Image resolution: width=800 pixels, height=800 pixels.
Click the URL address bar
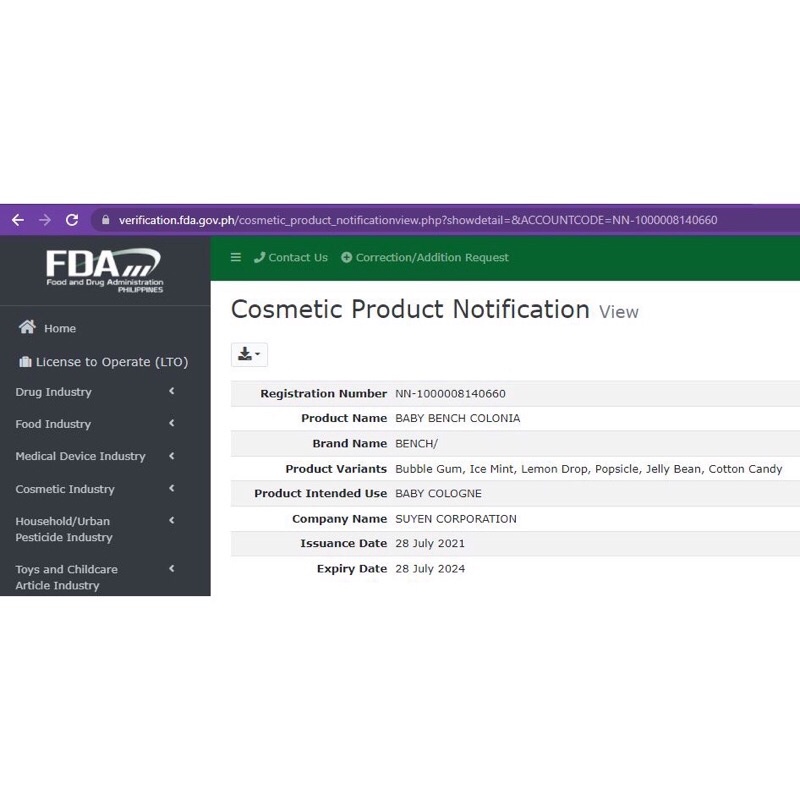(418, 220)
